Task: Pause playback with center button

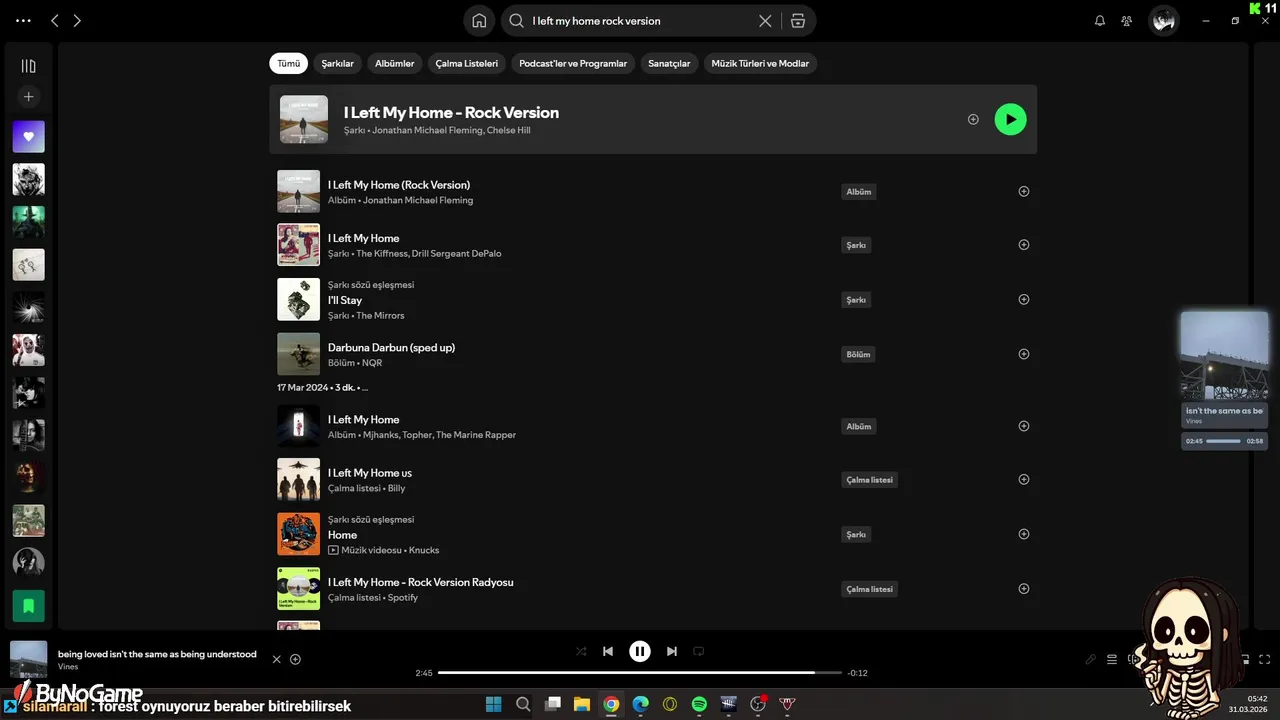Action: pos(640,651)
